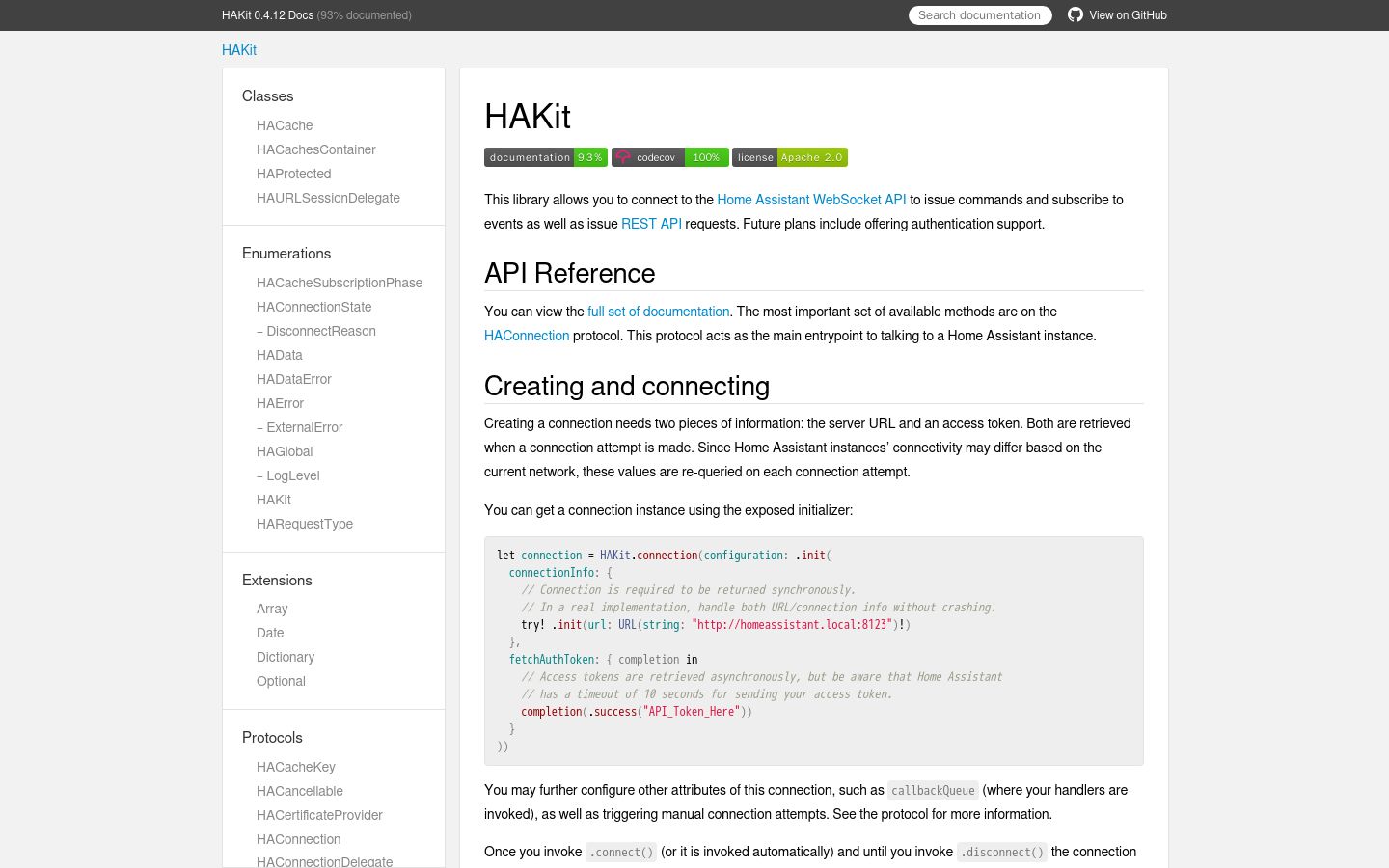
Task: Click the .connect() inline code
Action: (621, 853)
